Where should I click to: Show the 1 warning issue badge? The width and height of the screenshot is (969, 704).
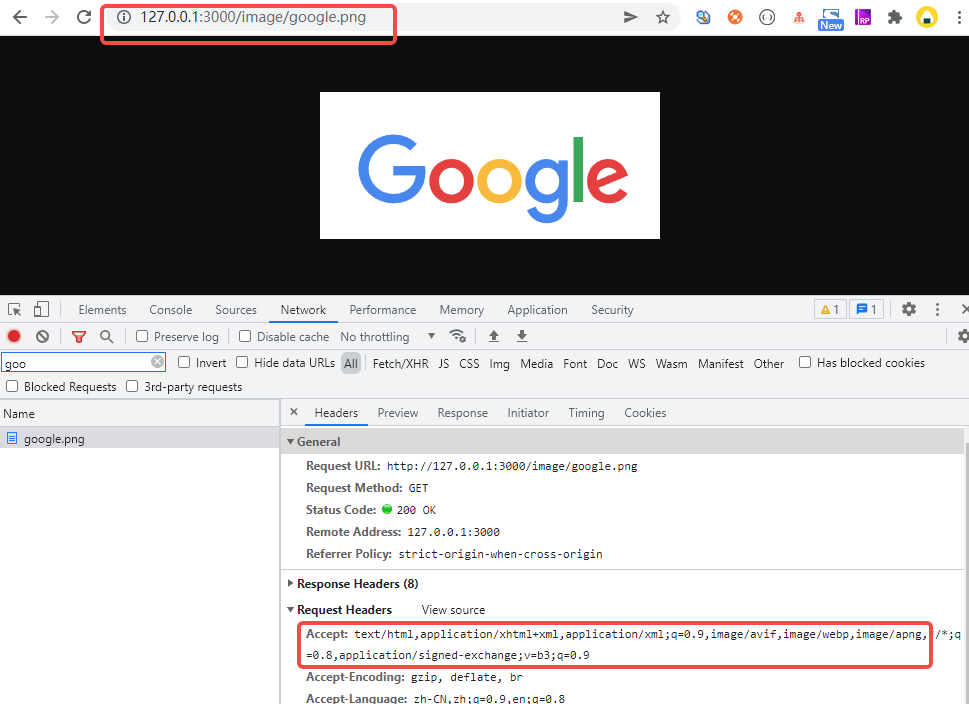[830, 309]
